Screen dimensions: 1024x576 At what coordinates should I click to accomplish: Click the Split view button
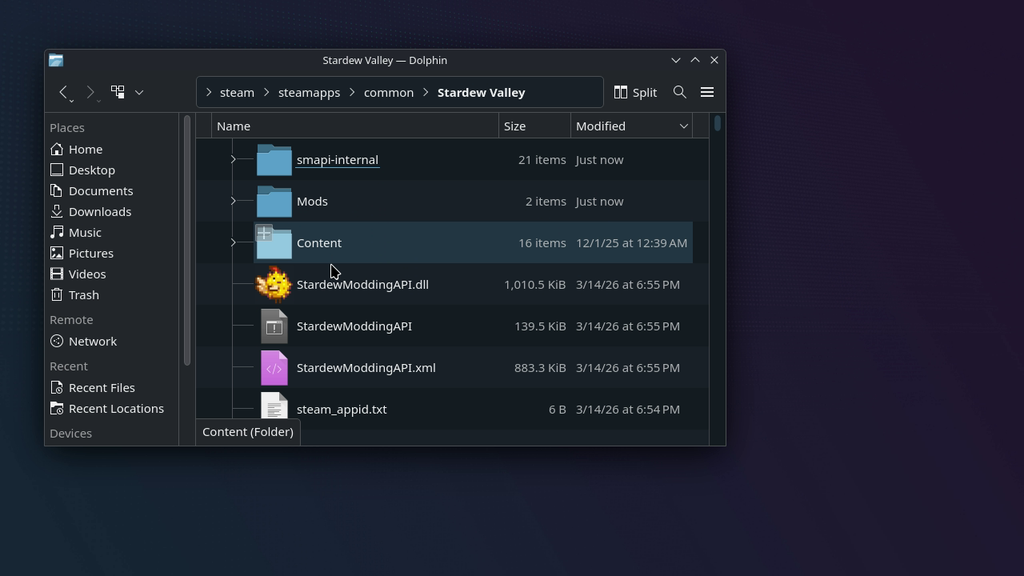coord(635,92)
